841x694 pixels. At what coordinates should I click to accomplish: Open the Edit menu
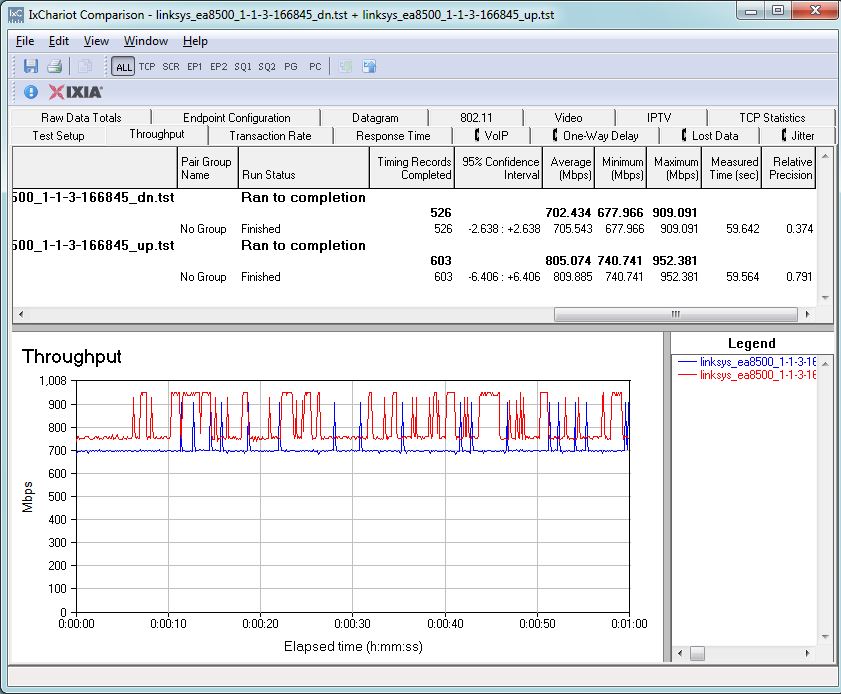59,41
